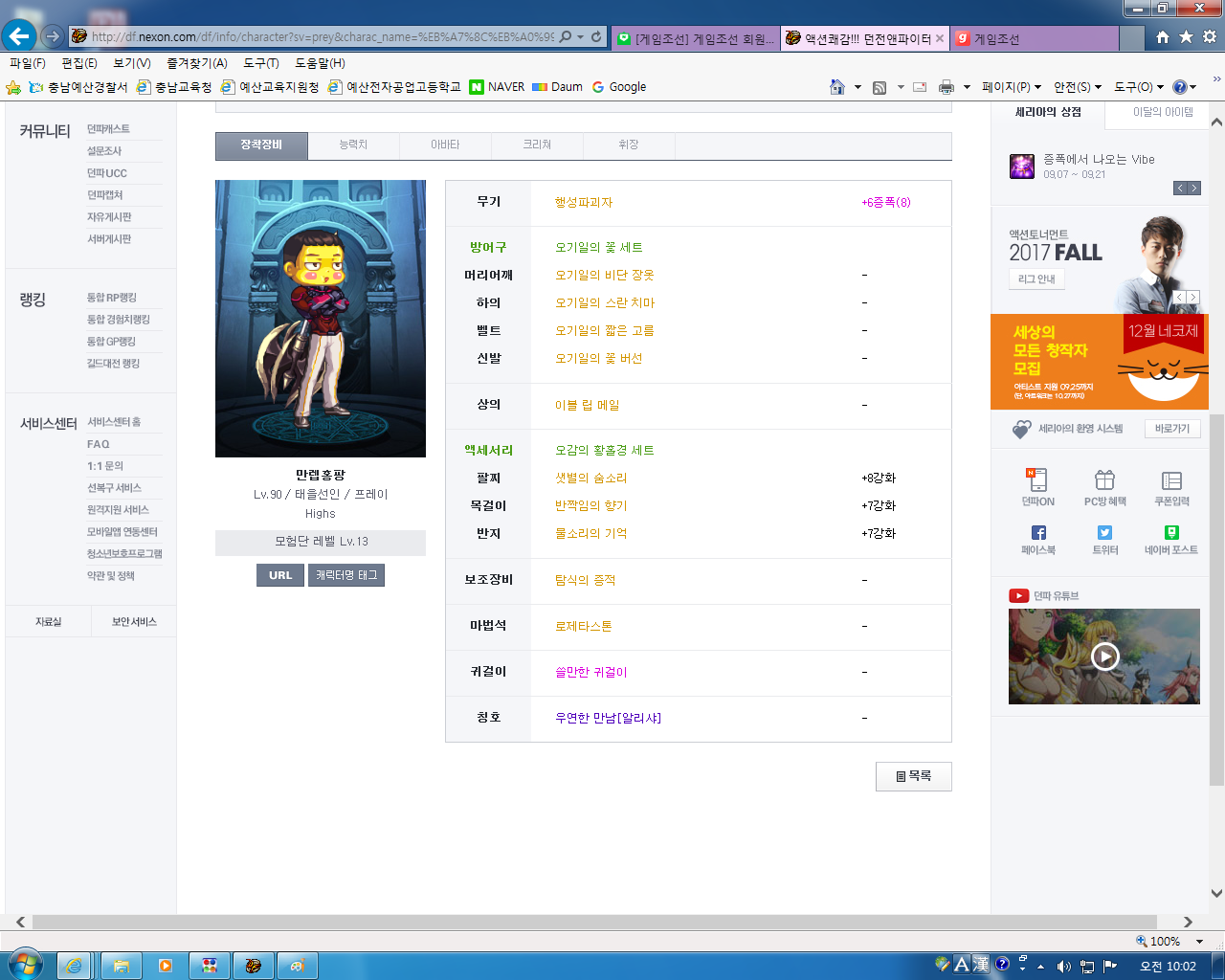Open 편집(E) menu
Viewport: 1225px width, 980px height.
[x=79, y=63]
